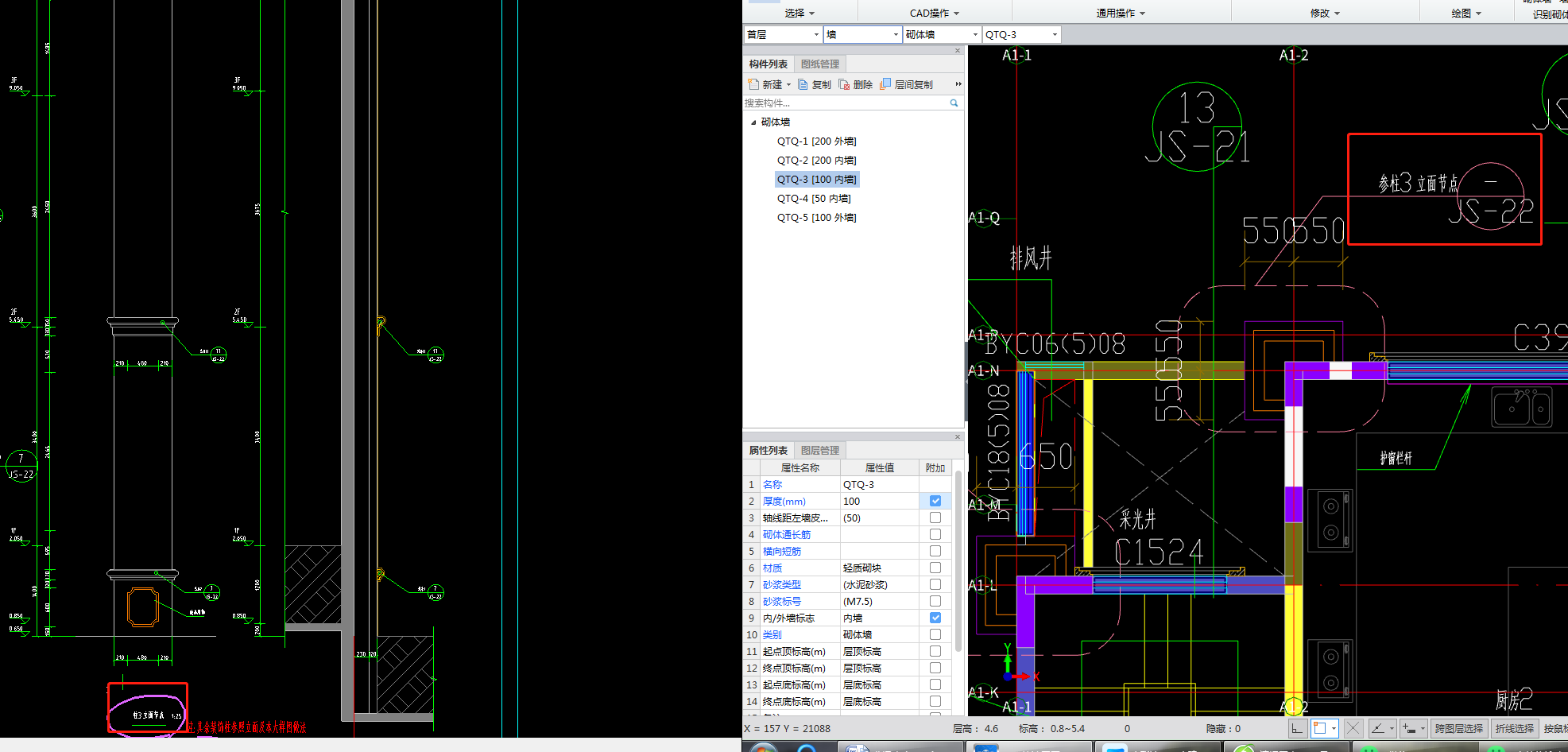Toggle the 厚度(mm) attach checkbox
The width and height of the screenshot is (1568, 752).
pos(935,501)
